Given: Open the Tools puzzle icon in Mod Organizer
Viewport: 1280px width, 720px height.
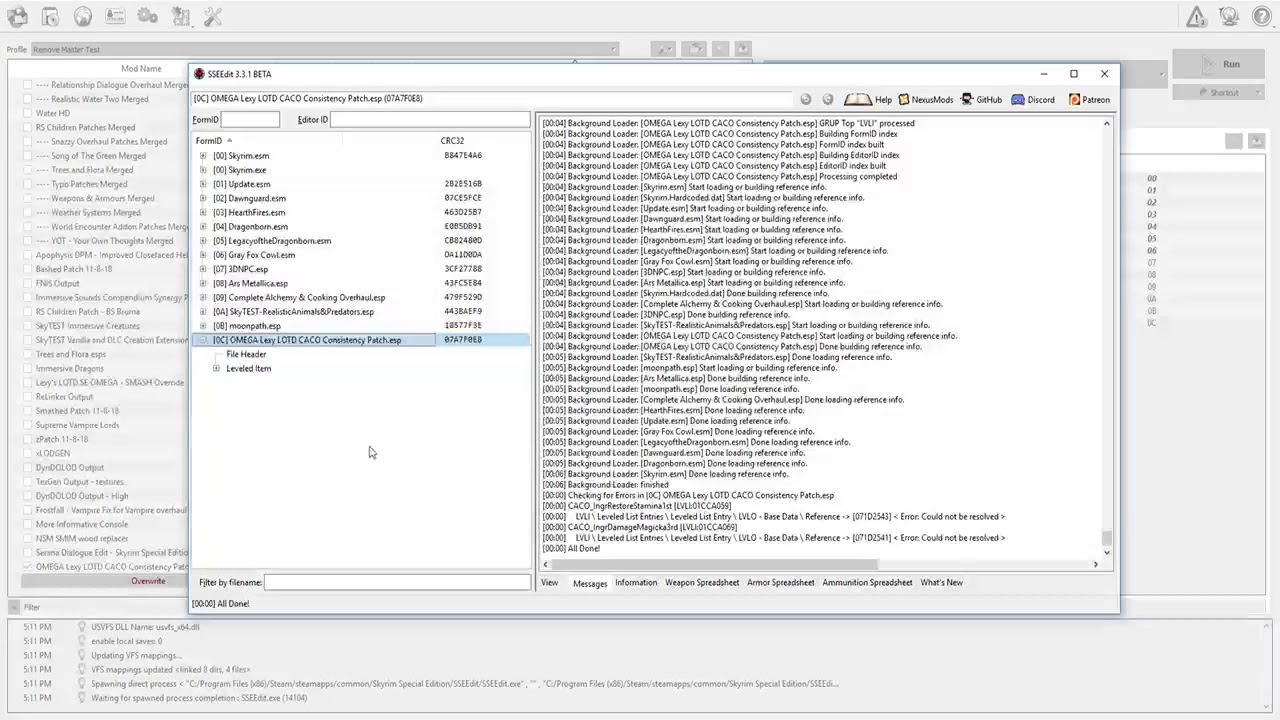Looking at the screenshot, I should pos(180,16).
